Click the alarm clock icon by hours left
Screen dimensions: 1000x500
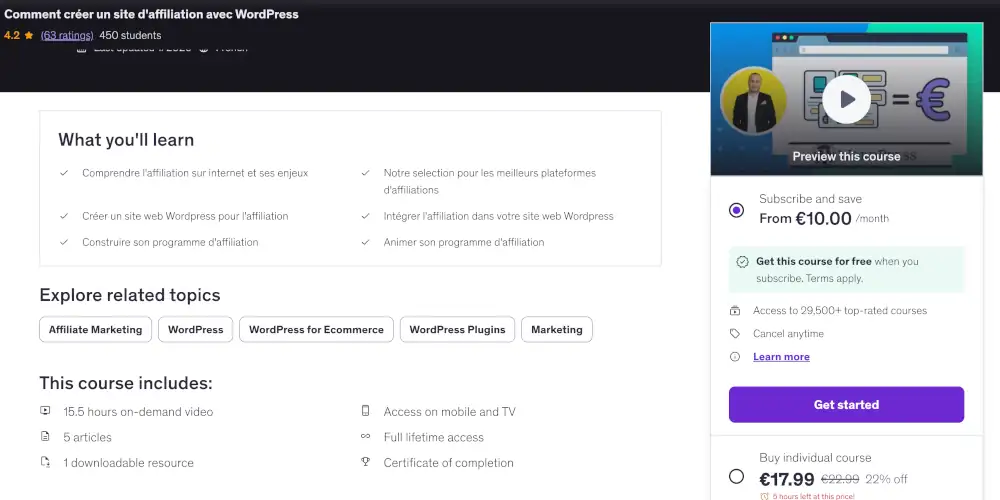pos(764,496)
